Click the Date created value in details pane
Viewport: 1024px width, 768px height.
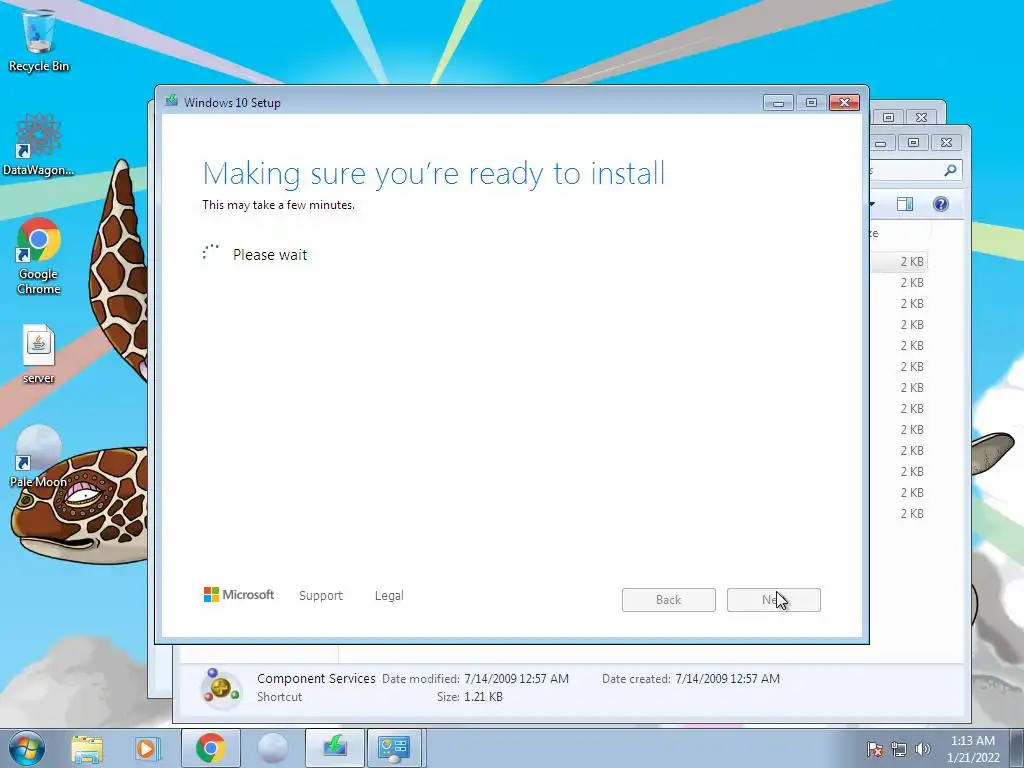click(728, 679)
